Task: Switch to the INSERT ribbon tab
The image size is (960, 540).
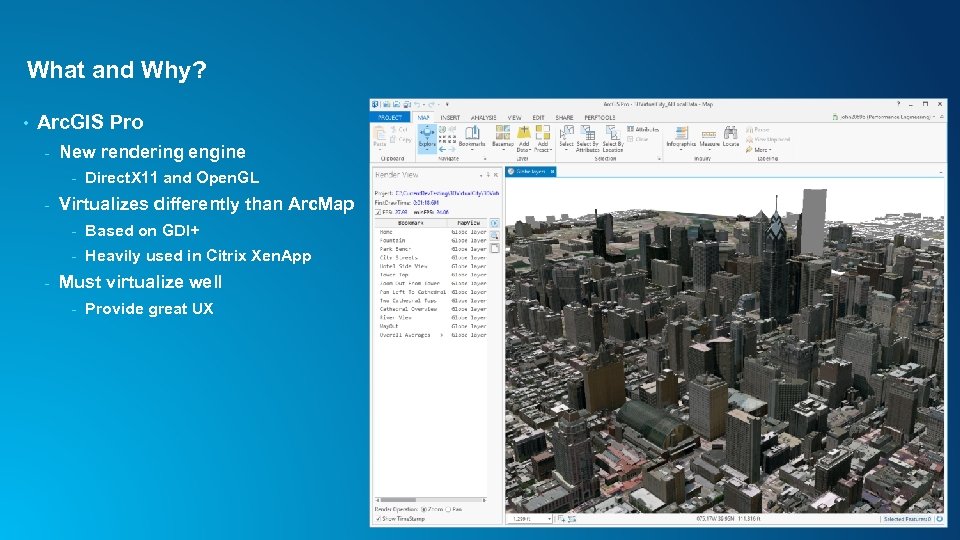Action: (450, 118)
